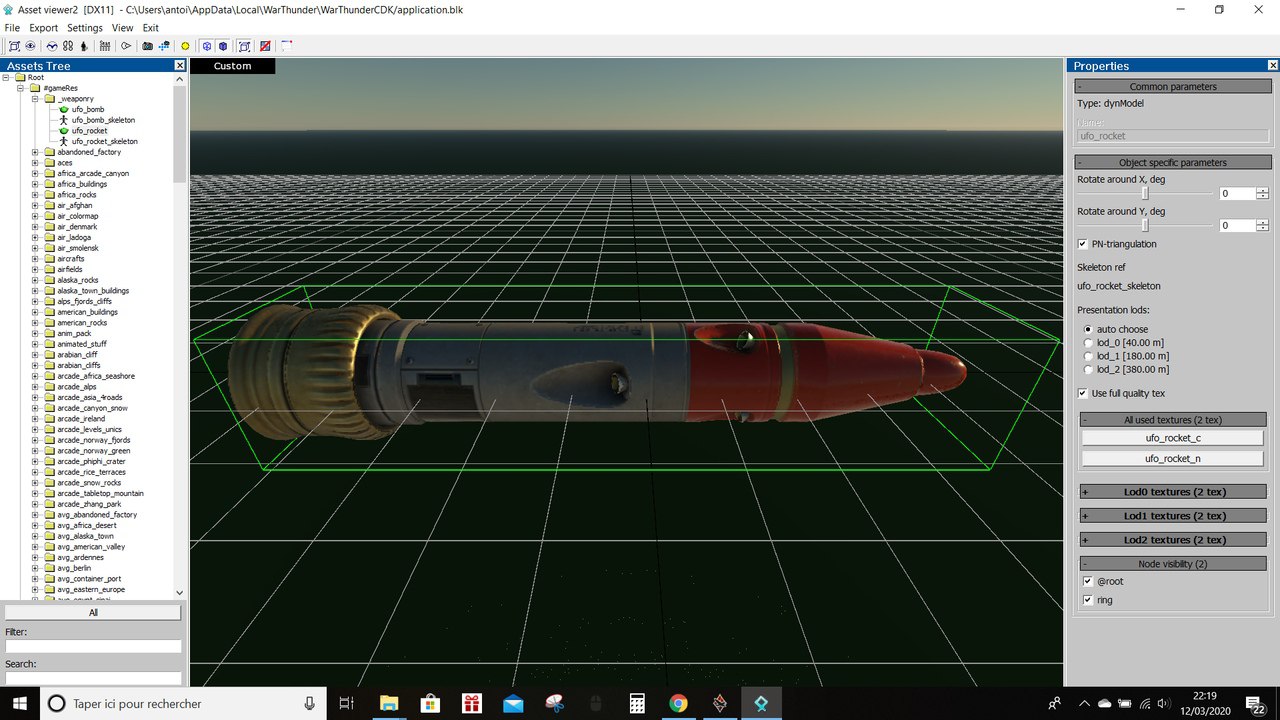Uncheck the @root node visibility
Image resolution: width=1280 pixels, height=720 pixels.
click(1088, 581)
